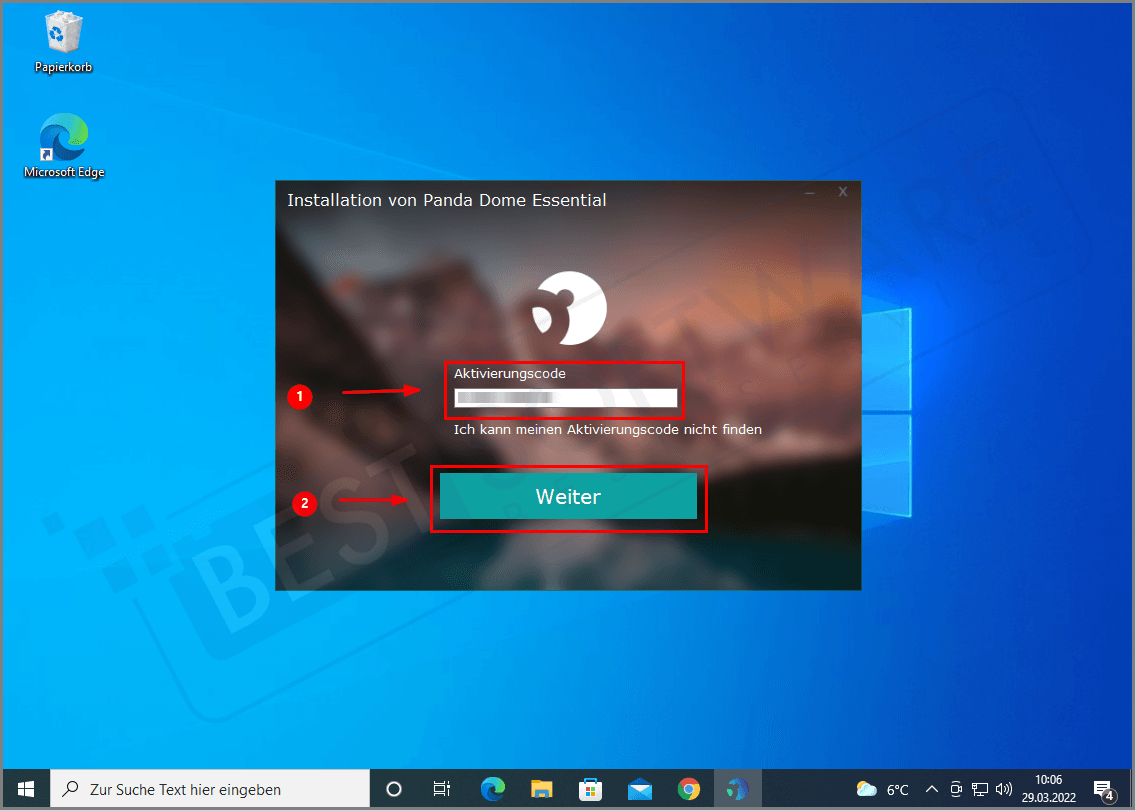This screenshot has width=1136, height=811.
Task: Click the Cortana circle on the taskbar
Action: click(x=394, y=789)
